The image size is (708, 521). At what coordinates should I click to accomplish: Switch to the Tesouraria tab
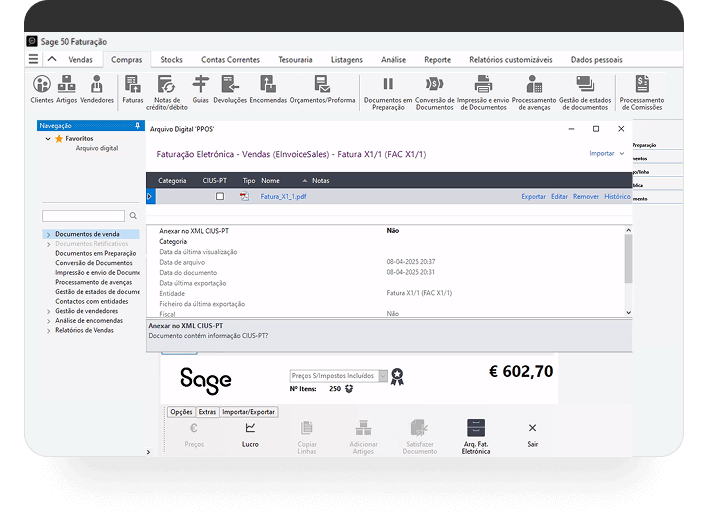(x=295, y=60)
